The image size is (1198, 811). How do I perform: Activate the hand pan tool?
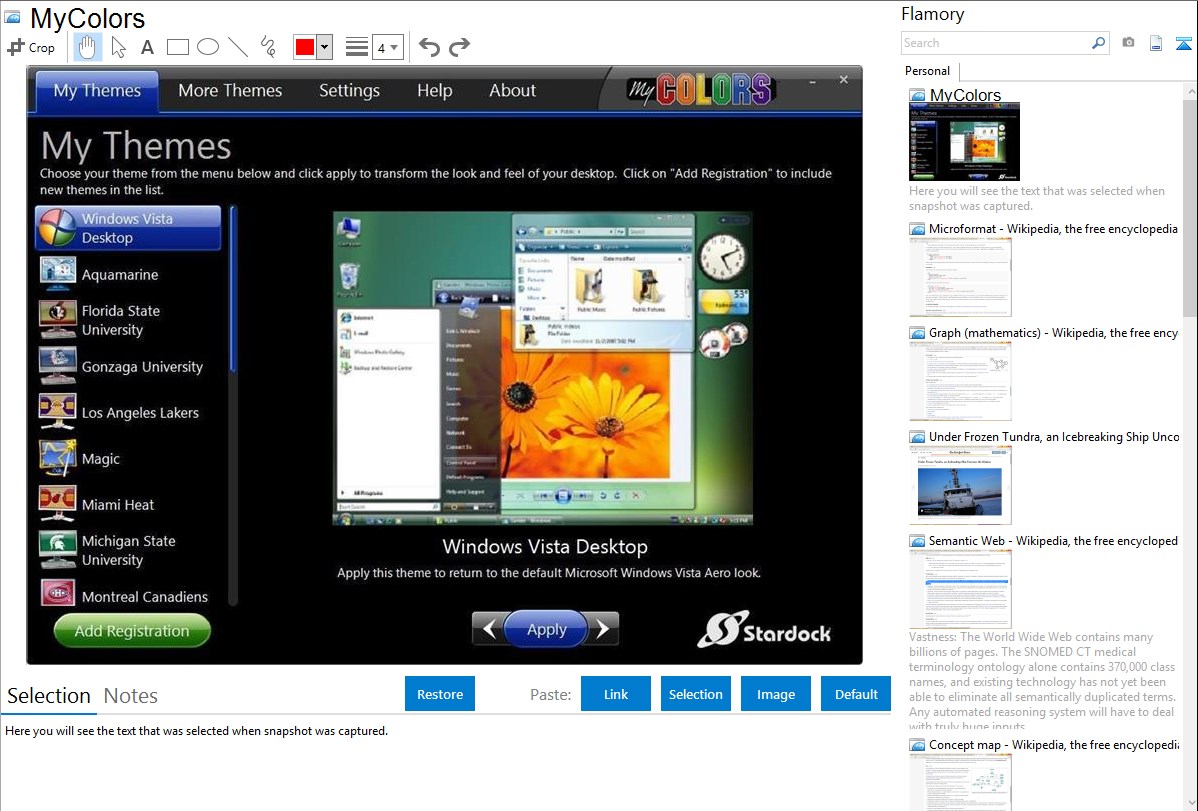tap(87, 47)
